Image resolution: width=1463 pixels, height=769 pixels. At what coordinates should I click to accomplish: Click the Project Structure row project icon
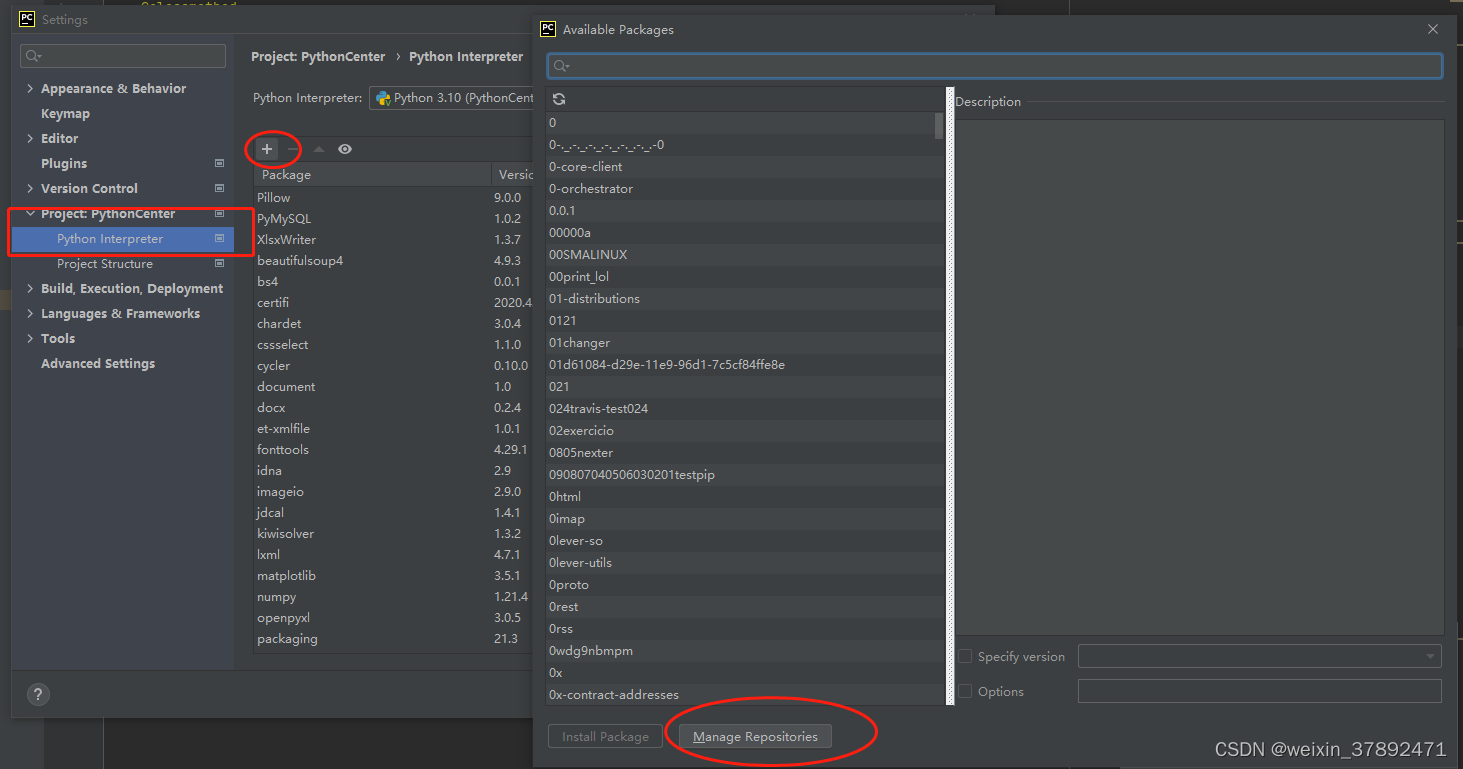pyautogui.click(x=220, y=264)
